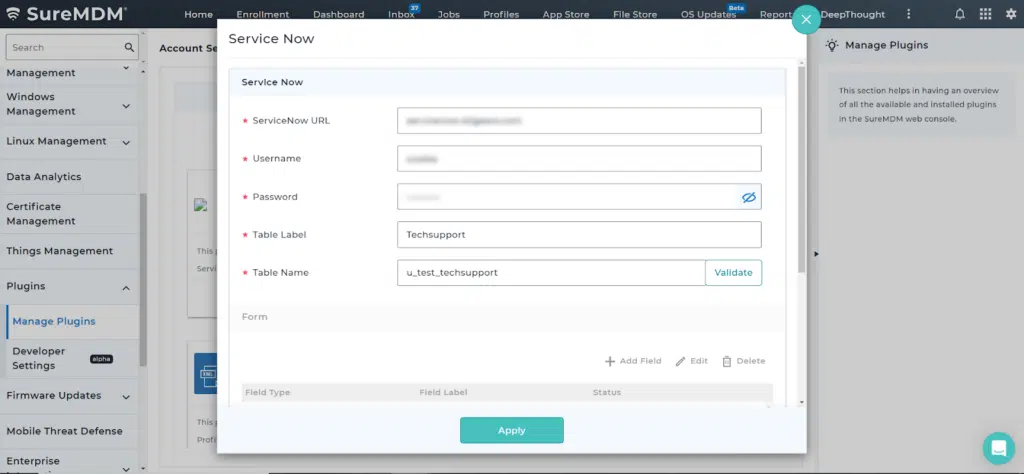
Task: Click Edit field option
Action: click(692, 361)
